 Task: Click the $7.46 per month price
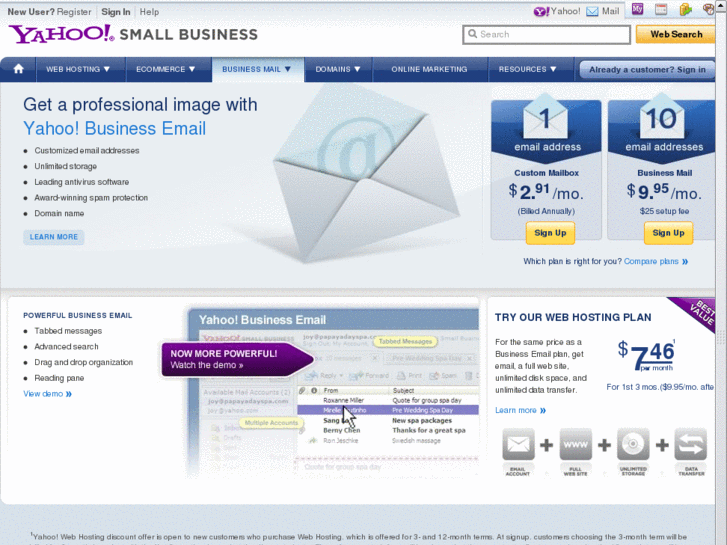tap(646, 355)
